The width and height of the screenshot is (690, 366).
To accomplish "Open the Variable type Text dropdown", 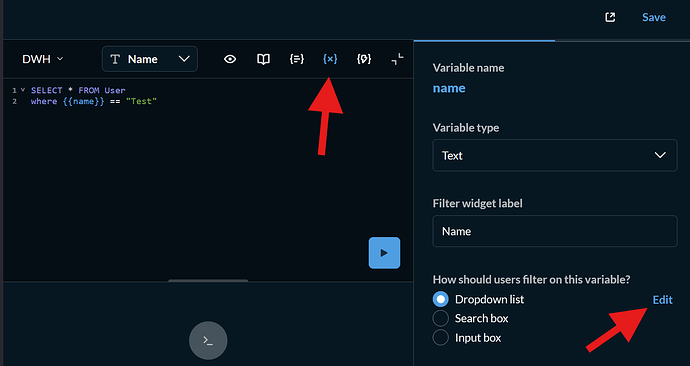I will [x=554, y=155].
